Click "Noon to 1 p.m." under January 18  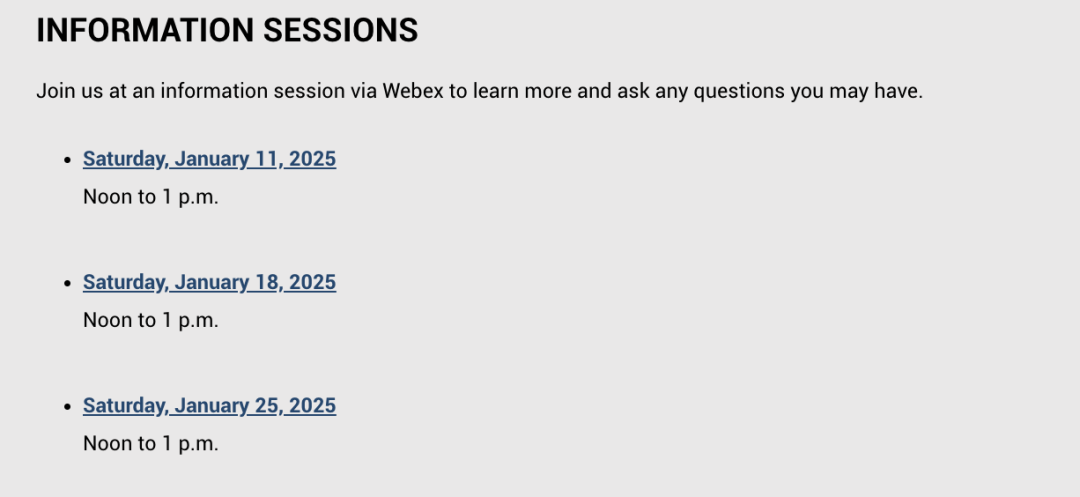click(150, 320)
